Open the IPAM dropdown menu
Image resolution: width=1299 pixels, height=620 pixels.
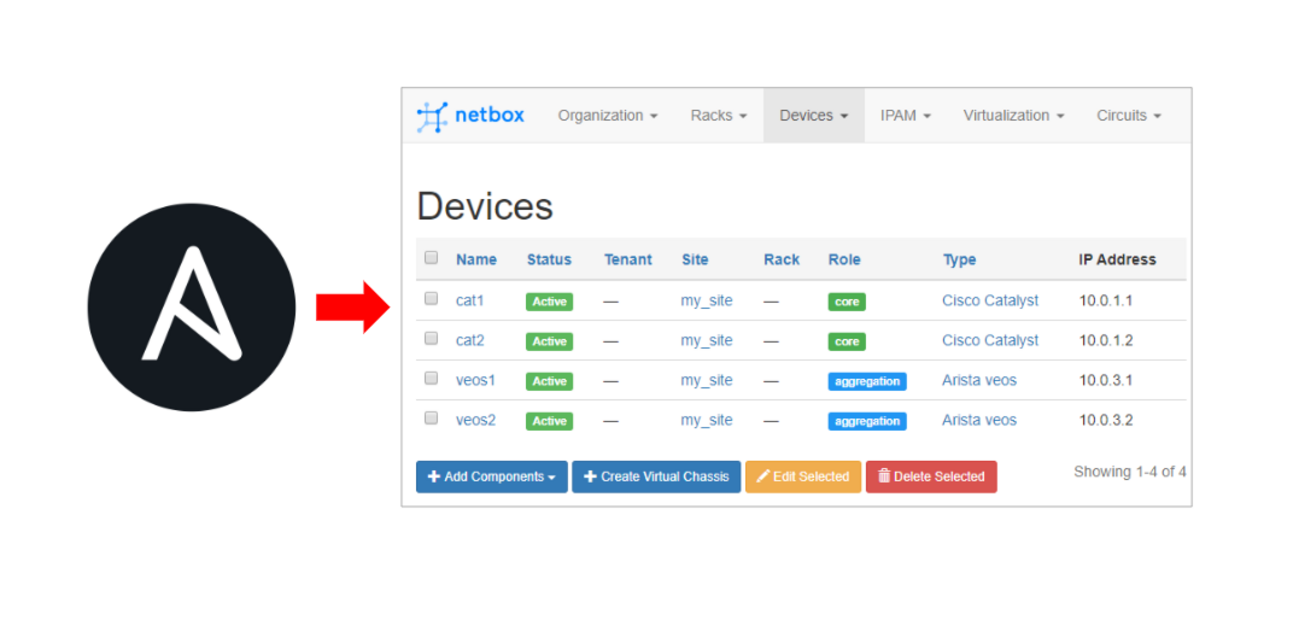coord(906,116)
